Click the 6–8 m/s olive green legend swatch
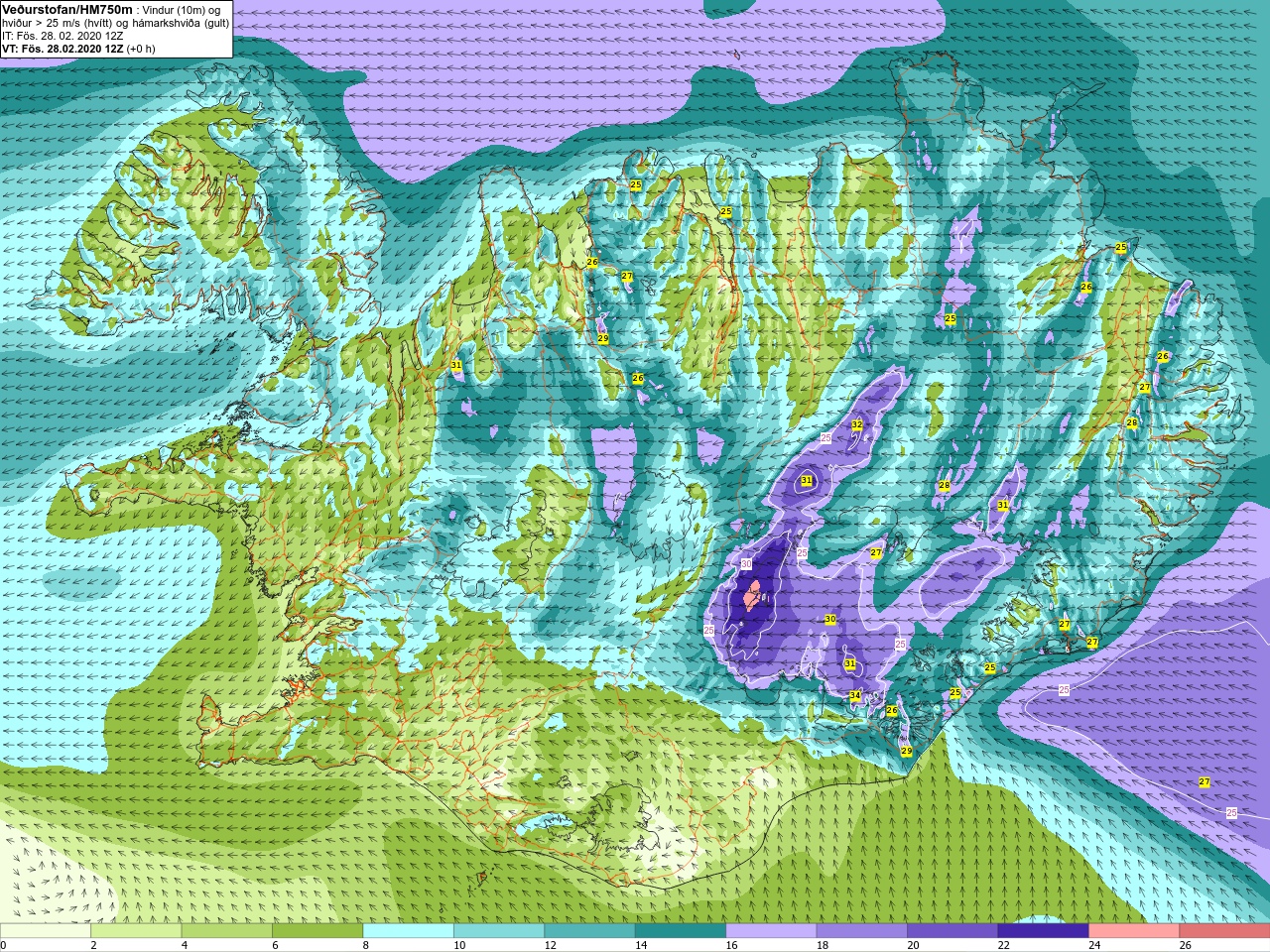Screen dimensions: 1270x952 [x=317, y=931]
